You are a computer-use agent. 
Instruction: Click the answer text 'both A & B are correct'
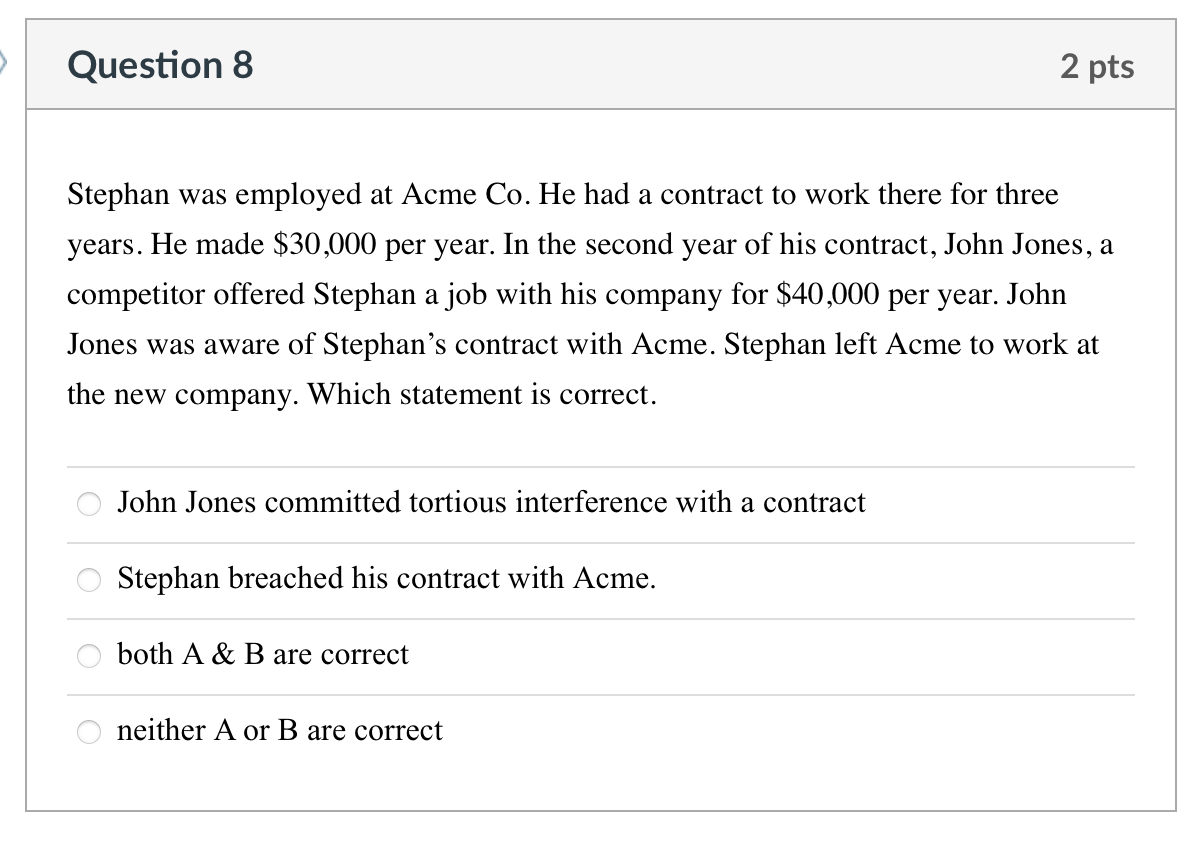coord(263,655)
